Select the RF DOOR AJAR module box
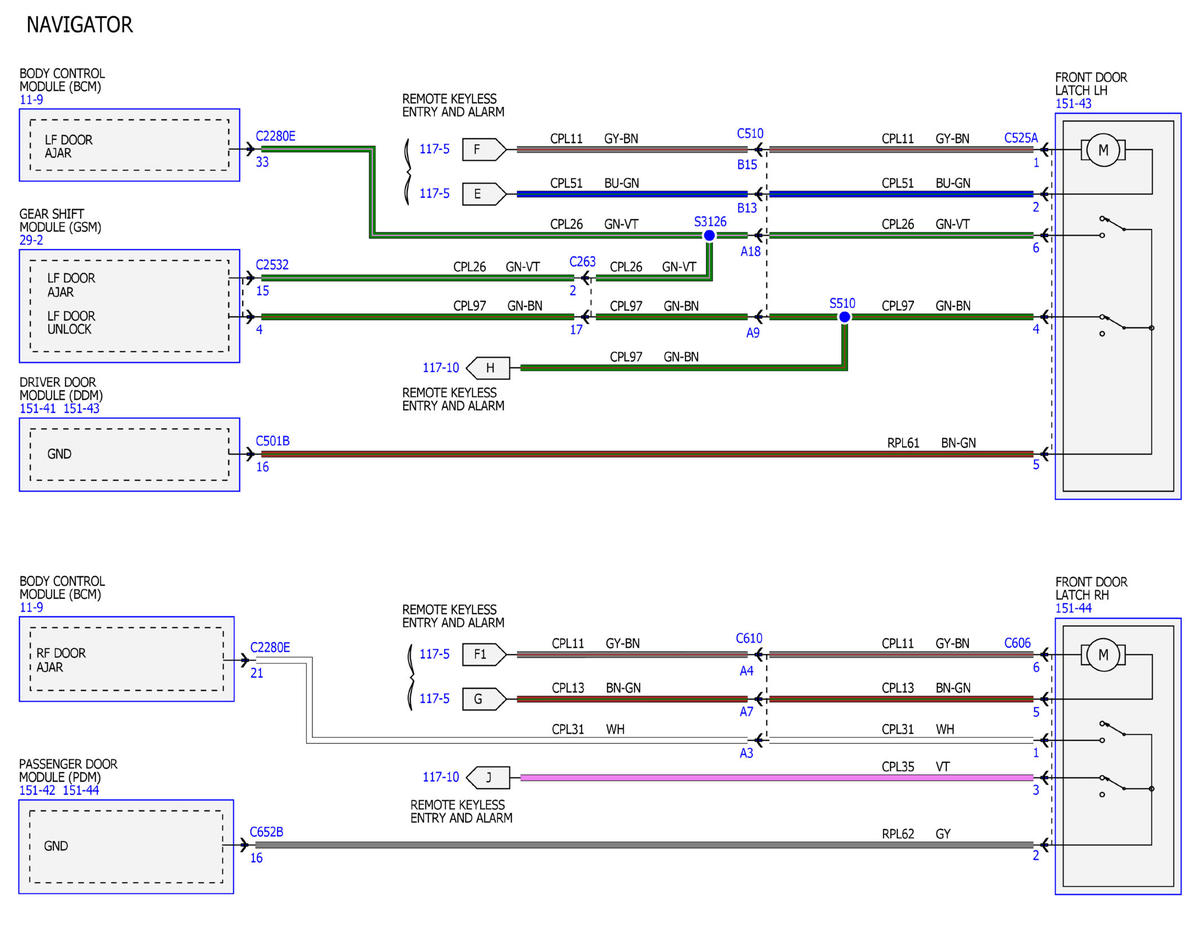The width and height of the screenshot is (1200, 927). (126, 659)
